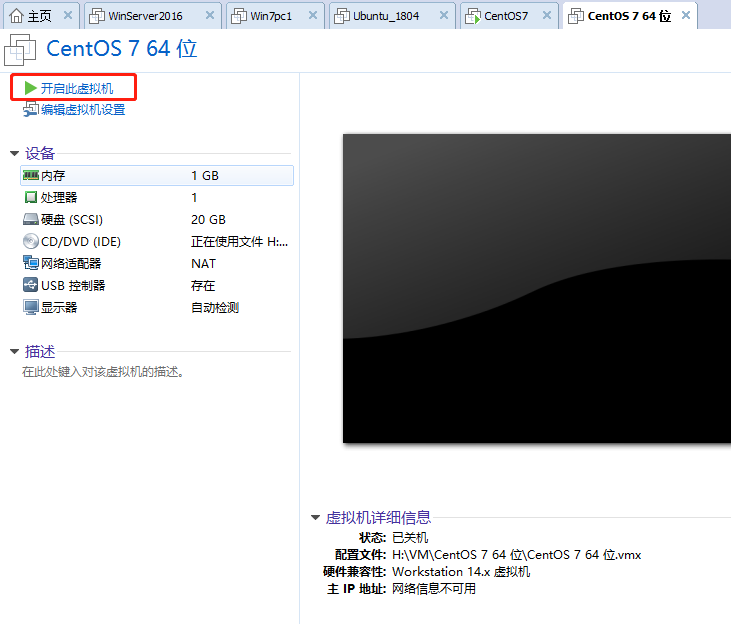The width and height of the screenshot is (731, 624).
Task: Close the Ubuntu_1804 tab
Action: (444, 15)
